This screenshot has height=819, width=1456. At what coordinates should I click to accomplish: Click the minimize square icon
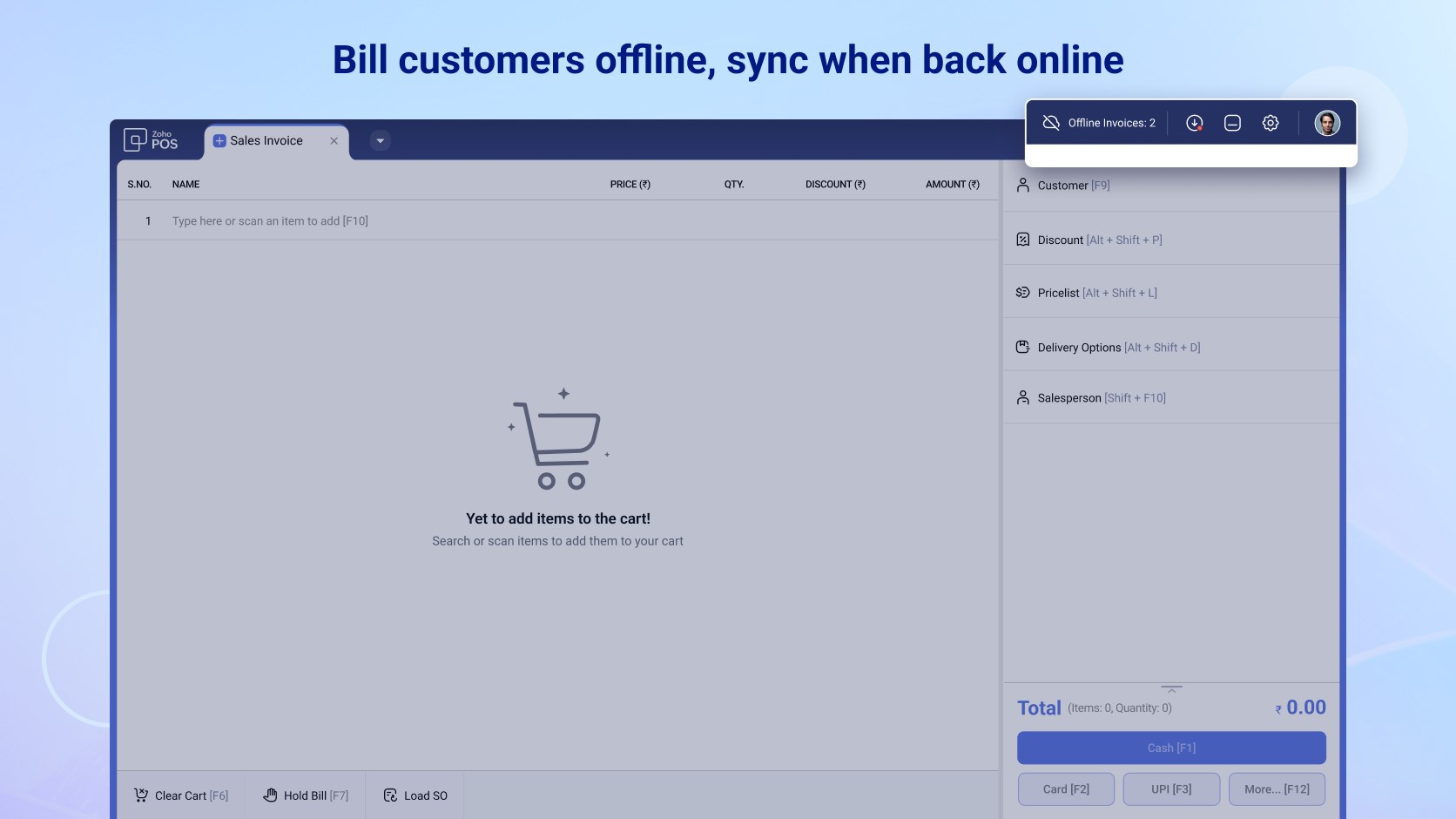[x=1232, y=123]
